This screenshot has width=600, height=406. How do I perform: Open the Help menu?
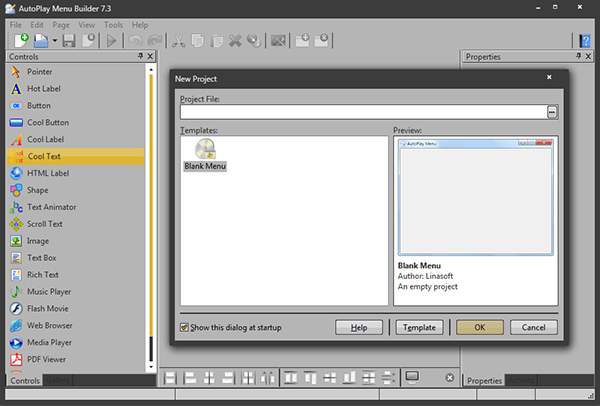pos(140,25)
